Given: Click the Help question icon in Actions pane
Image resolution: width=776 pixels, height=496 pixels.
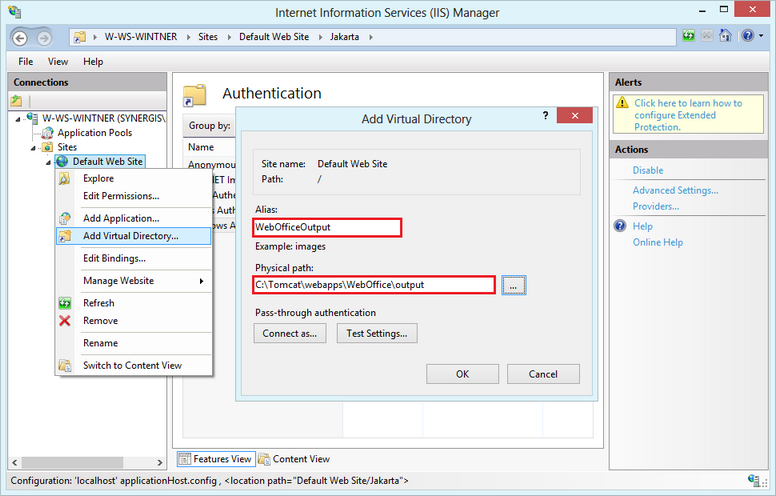Looking at the screenshot, I should pyautogui.click(x=620, y=226).
